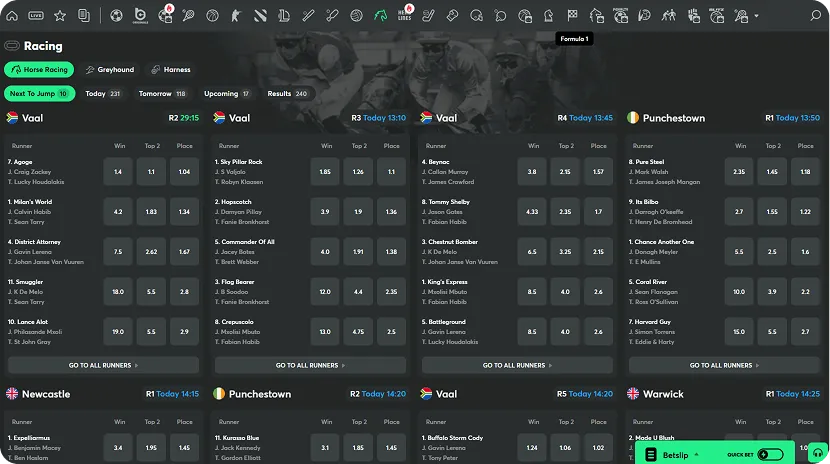Select the Tennis racket icon
This screenshot has width=830, height=464.
pyautogui.click(x=188, y=16)
